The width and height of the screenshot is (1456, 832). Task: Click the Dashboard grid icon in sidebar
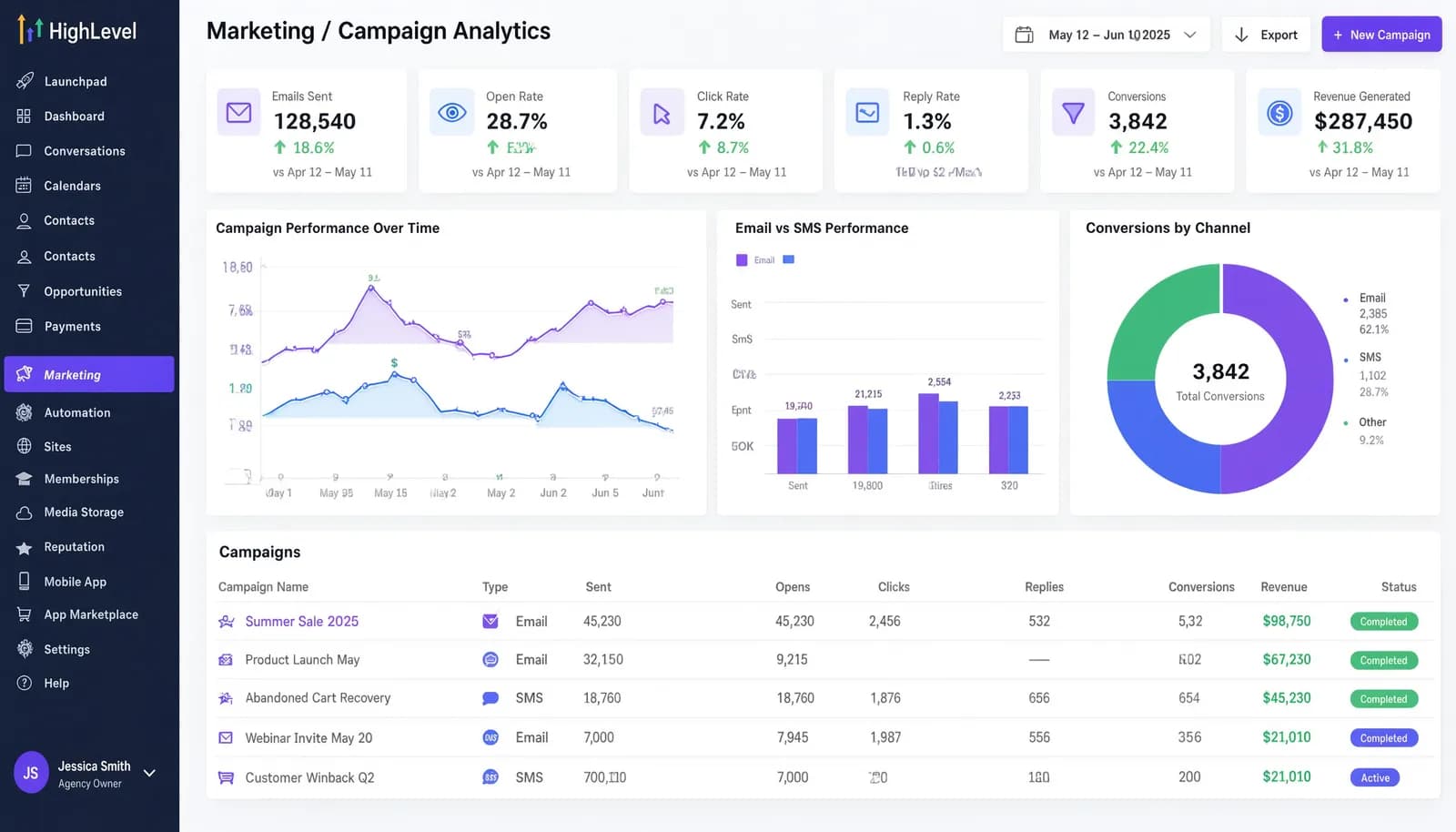[24, 116]
